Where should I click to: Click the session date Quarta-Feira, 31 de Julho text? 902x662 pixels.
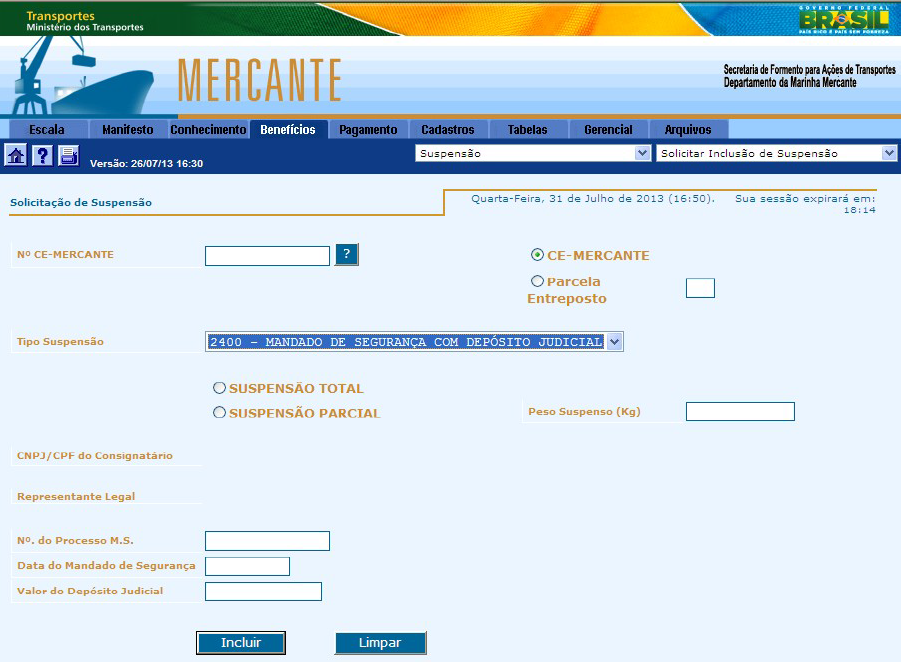(x=593, y=198)
